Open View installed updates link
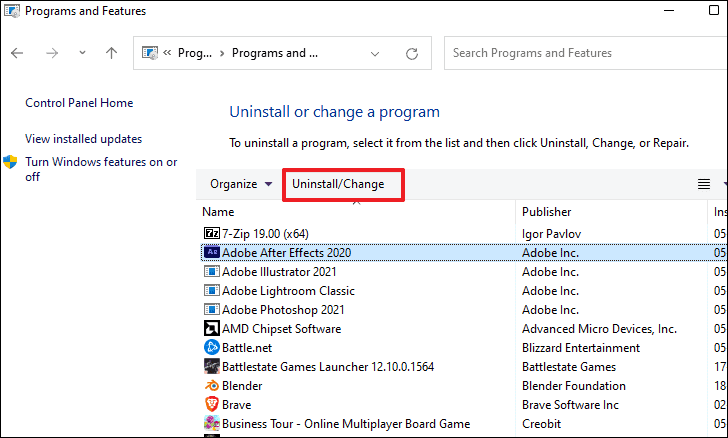Viewport: 728px width, 438px height. tap(84, 139)
